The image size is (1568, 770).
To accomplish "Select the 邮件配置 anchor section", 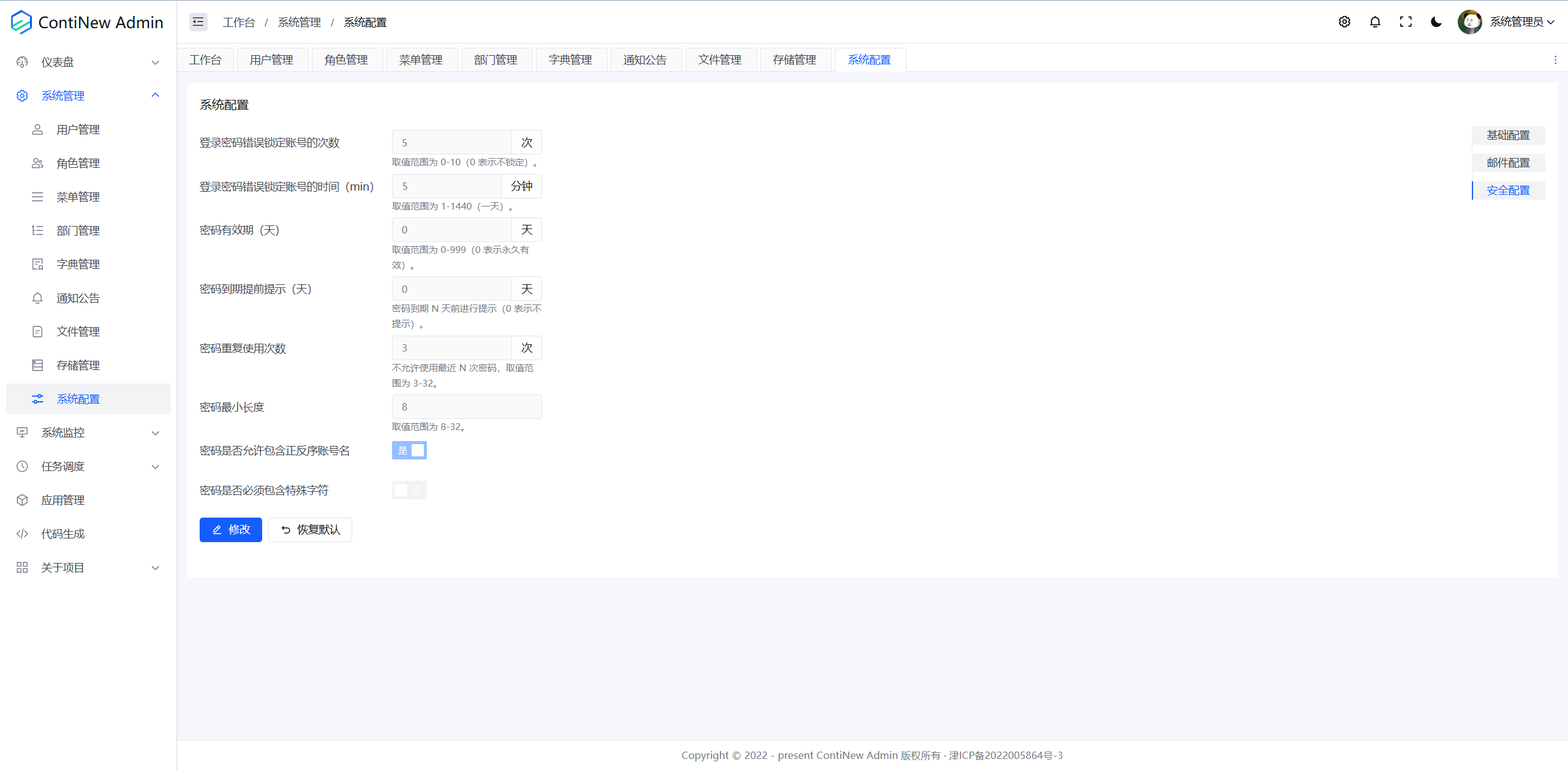I will point(1508,162).
